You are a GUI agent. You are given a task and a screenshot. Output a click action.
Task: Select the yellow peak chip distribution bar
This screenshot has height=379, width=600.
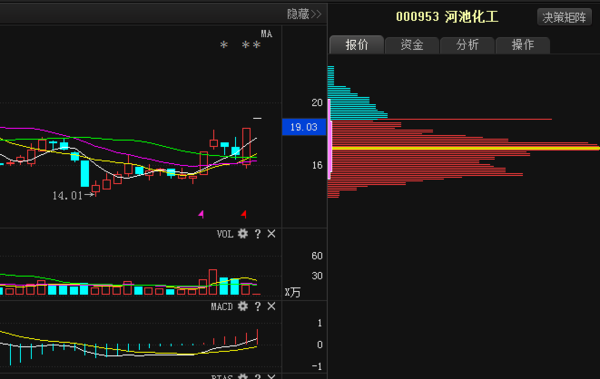coord(465,148)
